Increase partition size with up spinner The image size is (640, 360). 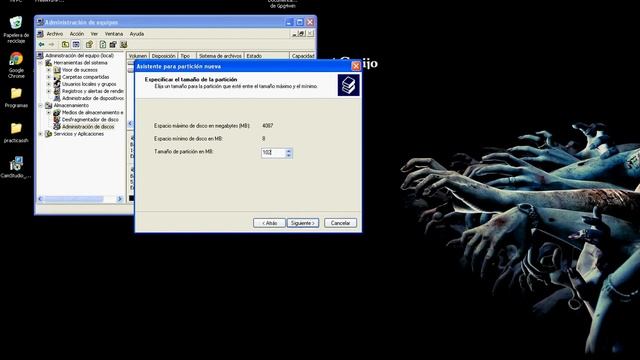(289, 151)
